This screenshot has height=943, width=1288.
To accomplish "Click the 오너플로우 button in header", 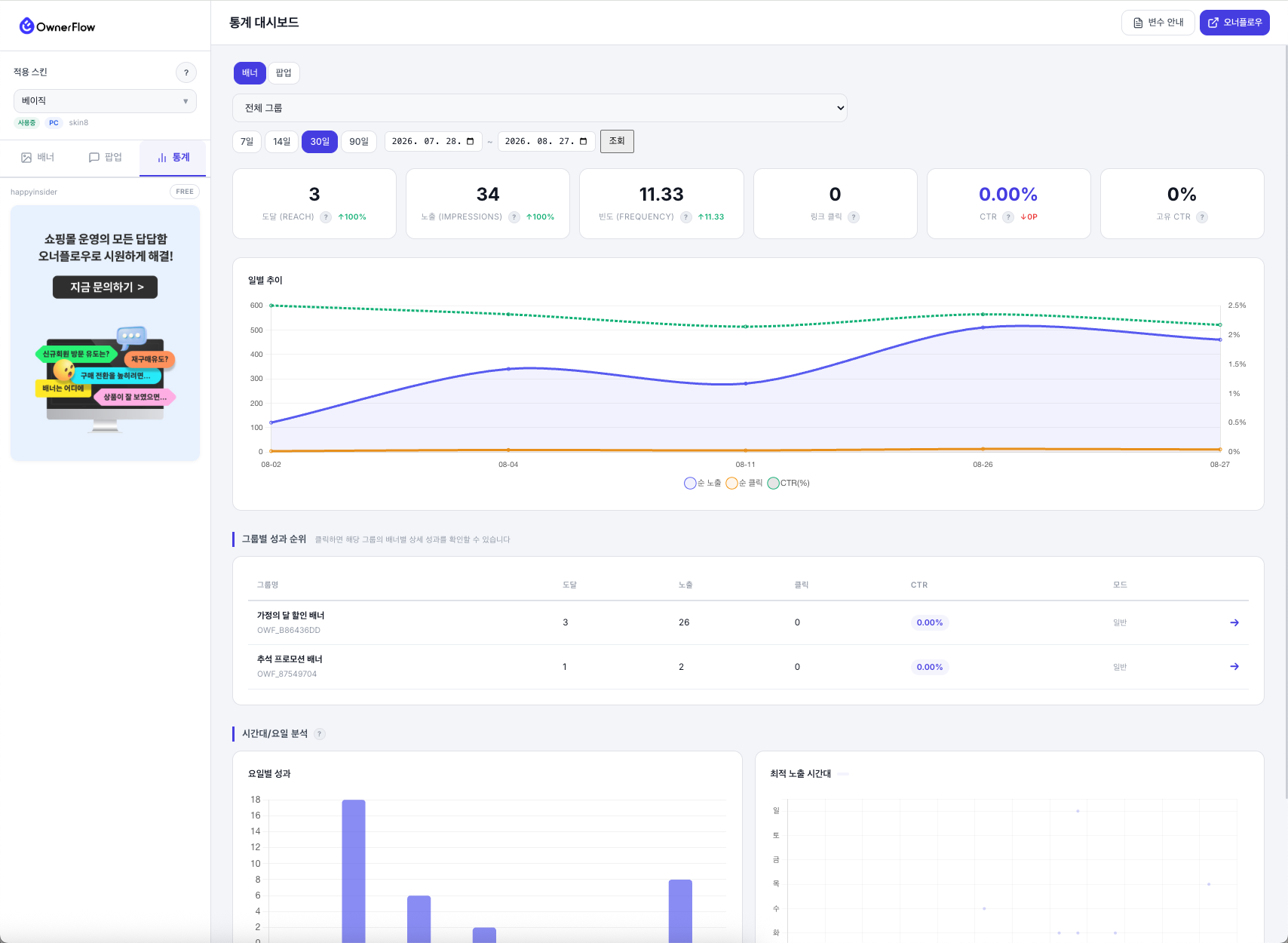I will 1234,23.
